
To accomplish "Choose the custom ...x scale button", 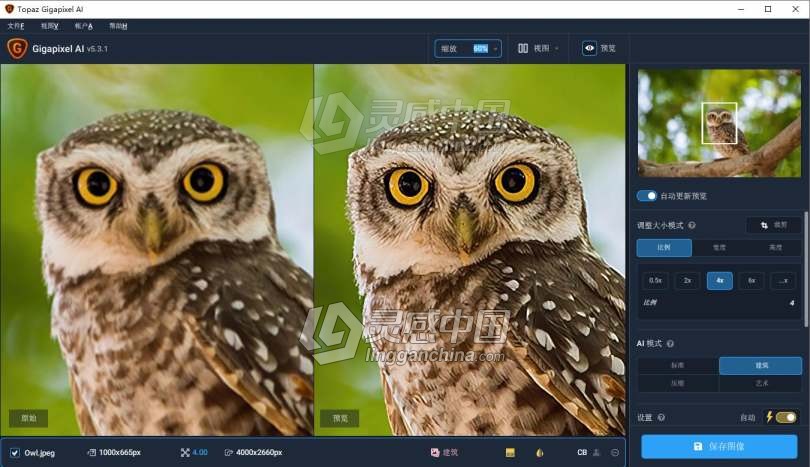I will point(783,281).
